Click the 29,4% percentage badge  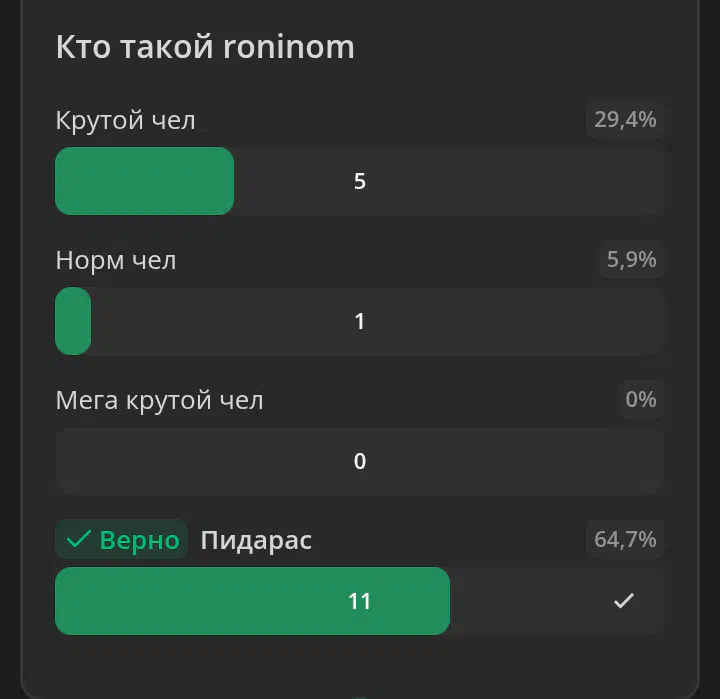[625, 119]
